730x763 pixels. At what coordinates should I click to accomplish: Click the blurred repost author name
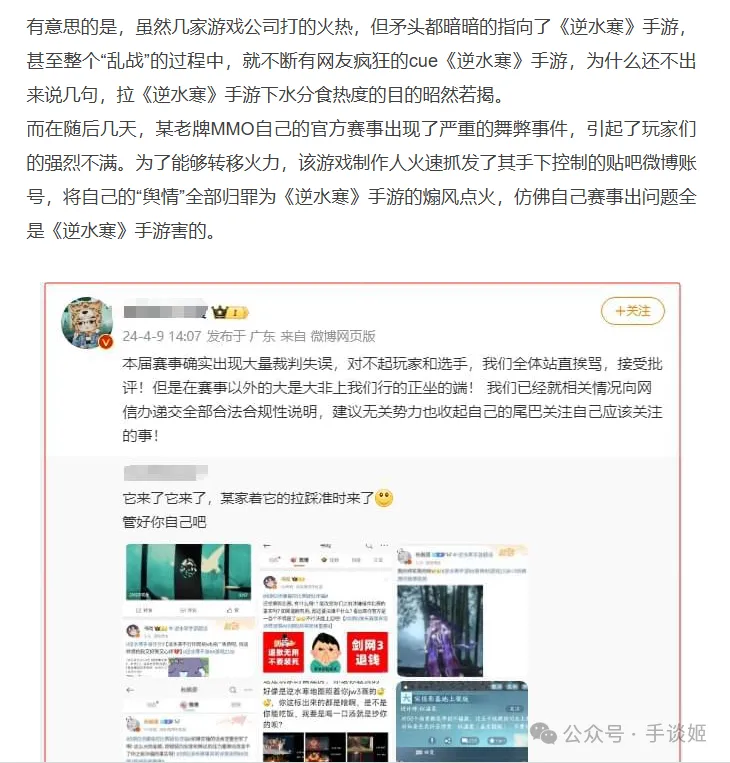click(x=165, y=472)
